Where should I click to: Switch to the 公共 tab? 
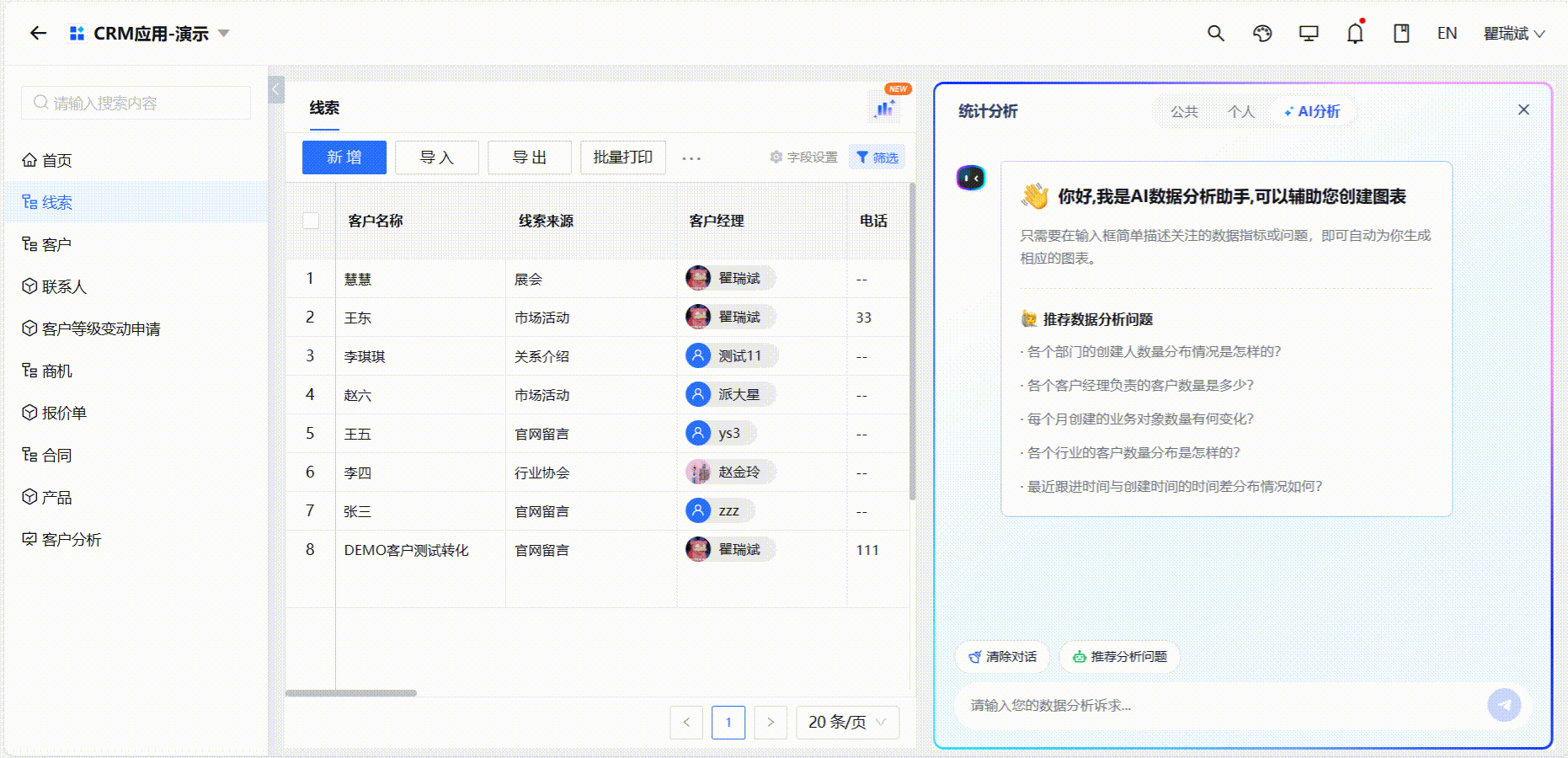(x=1183, y=111)
